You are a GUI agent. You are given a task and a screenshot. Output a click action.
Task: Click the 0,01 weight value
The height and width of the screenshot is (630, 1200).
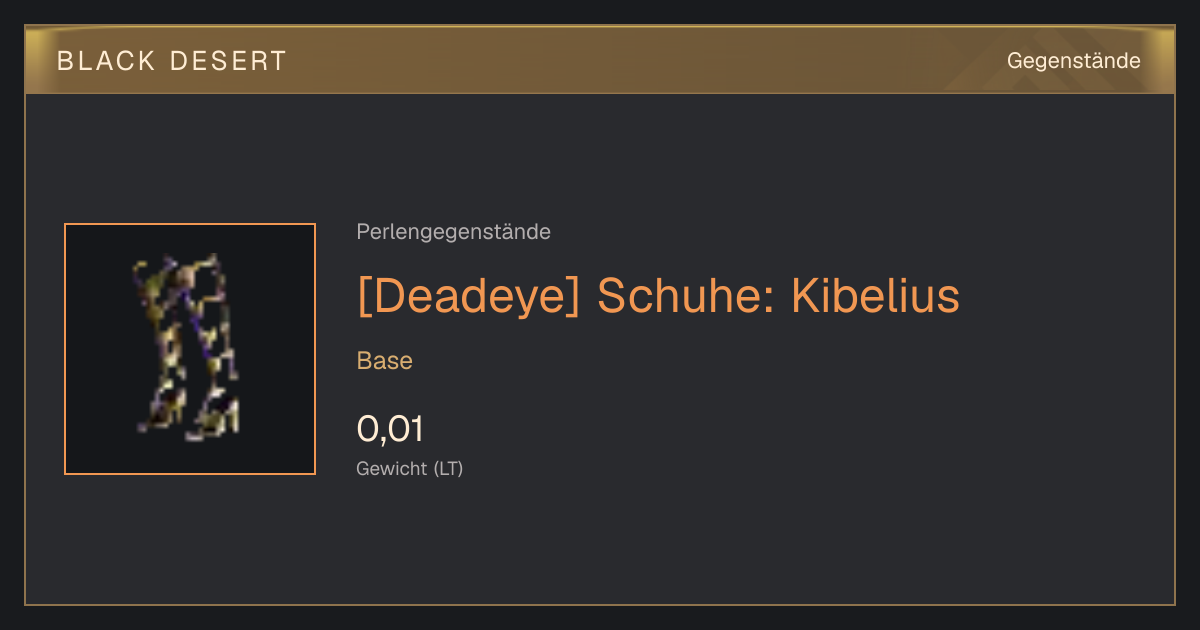pos(390,429)
